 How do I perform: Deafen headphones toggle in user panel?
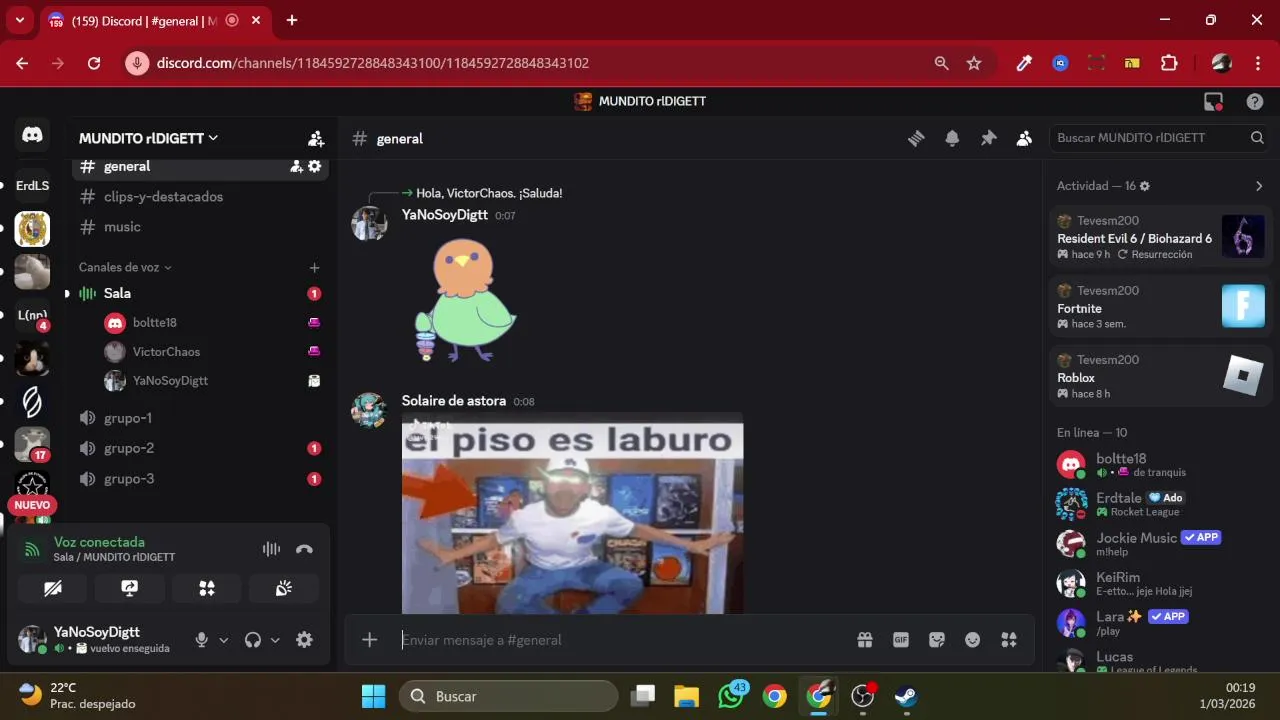pos(253,640)
